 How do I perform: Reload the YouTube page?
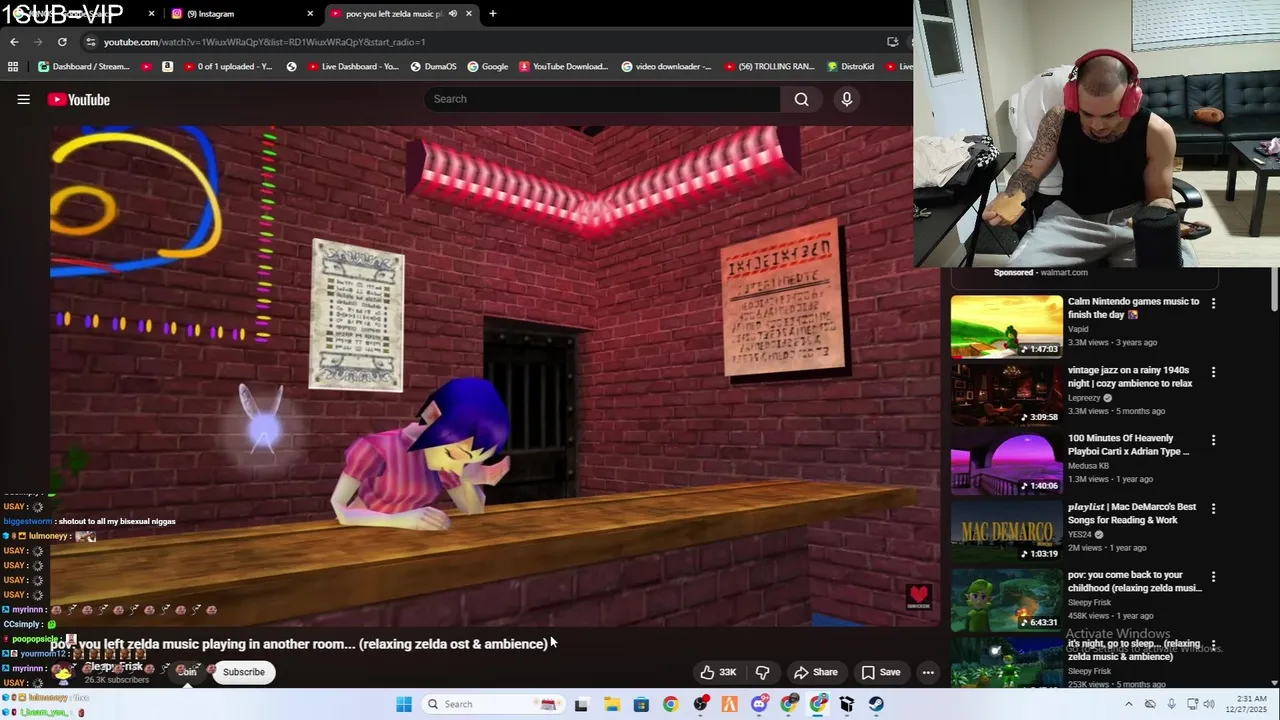(x=62, y=42)
